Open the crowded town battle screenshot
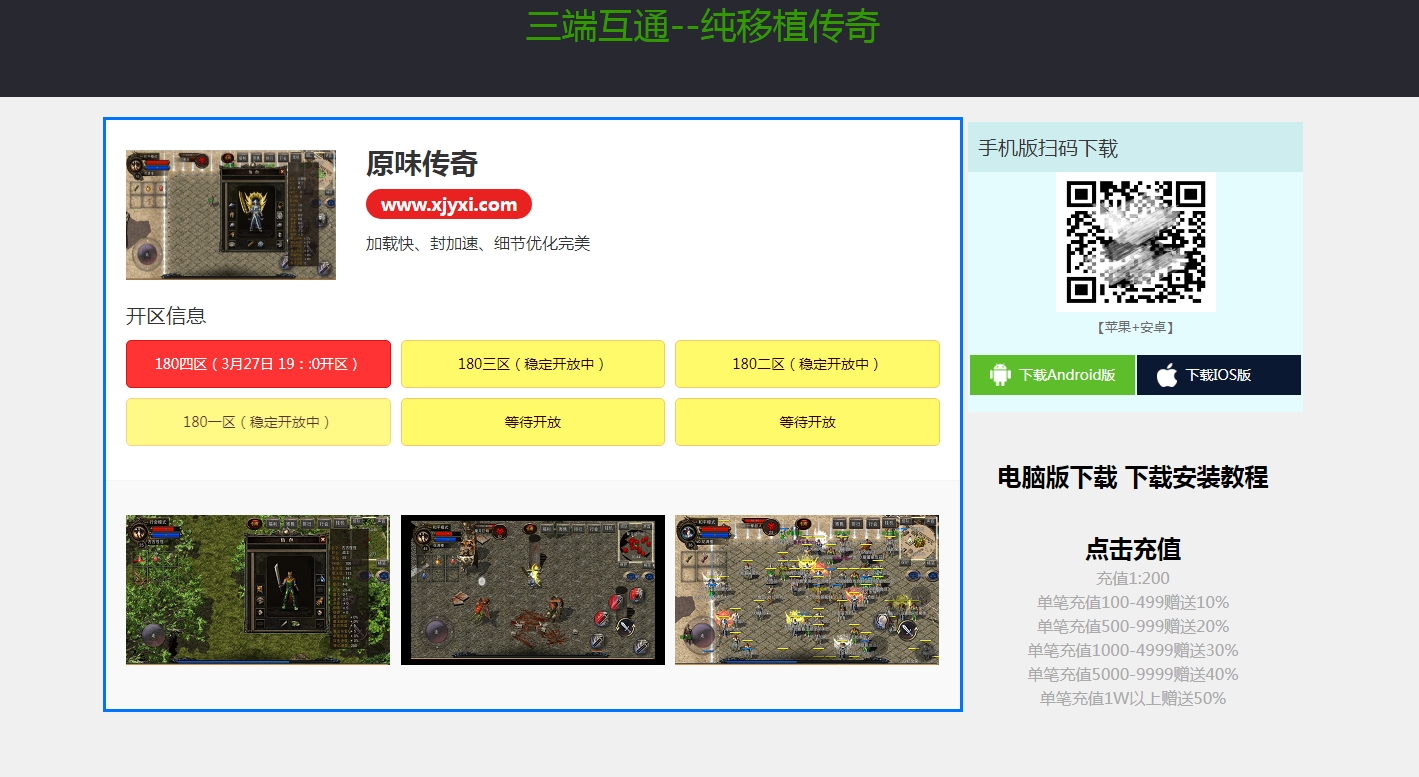Image resolution: width=1419 pixels, height=777 pixels. tap(807, 589)
